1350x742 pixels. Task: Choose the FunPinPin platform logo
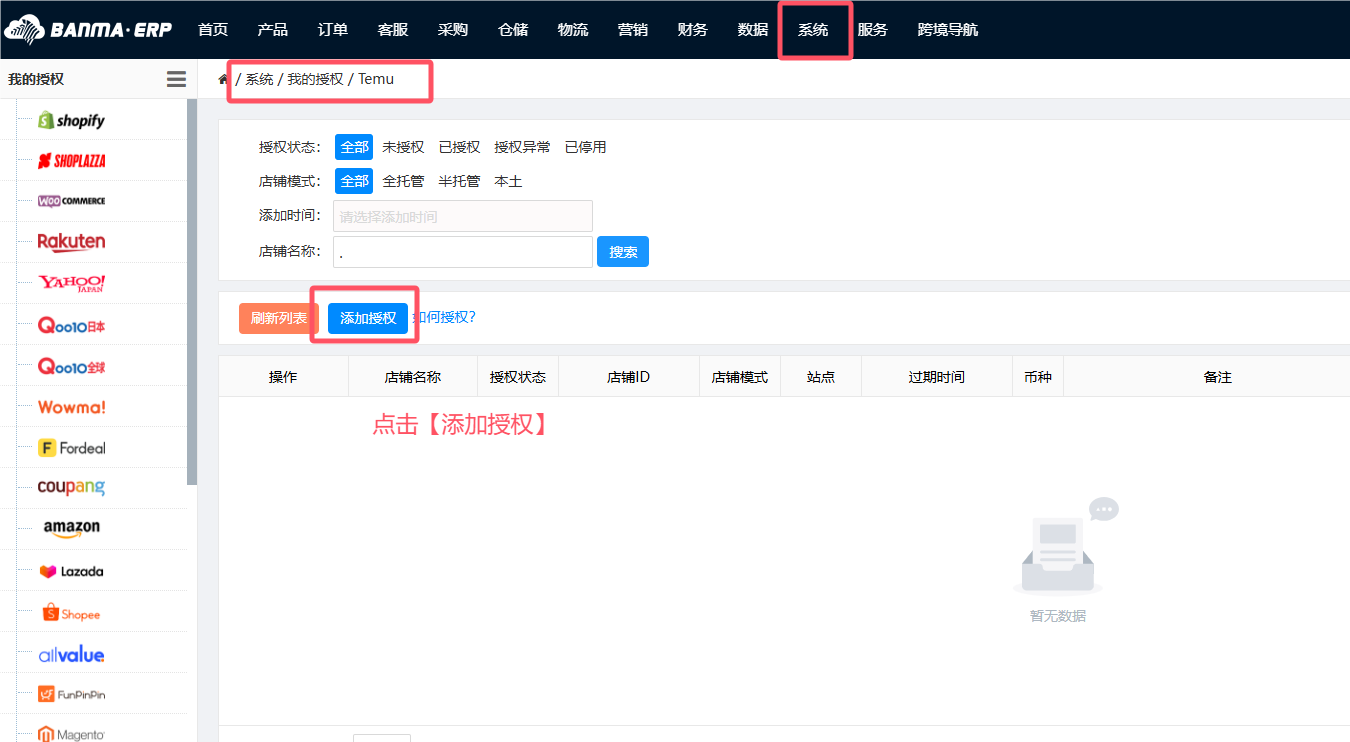click(x=71, y=694)
